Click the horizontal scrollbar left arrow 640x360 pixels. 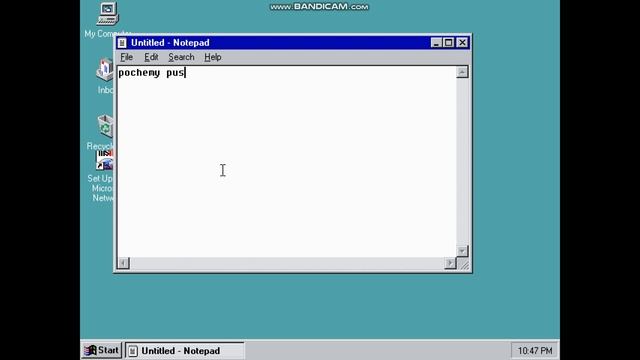pos(123,263)
